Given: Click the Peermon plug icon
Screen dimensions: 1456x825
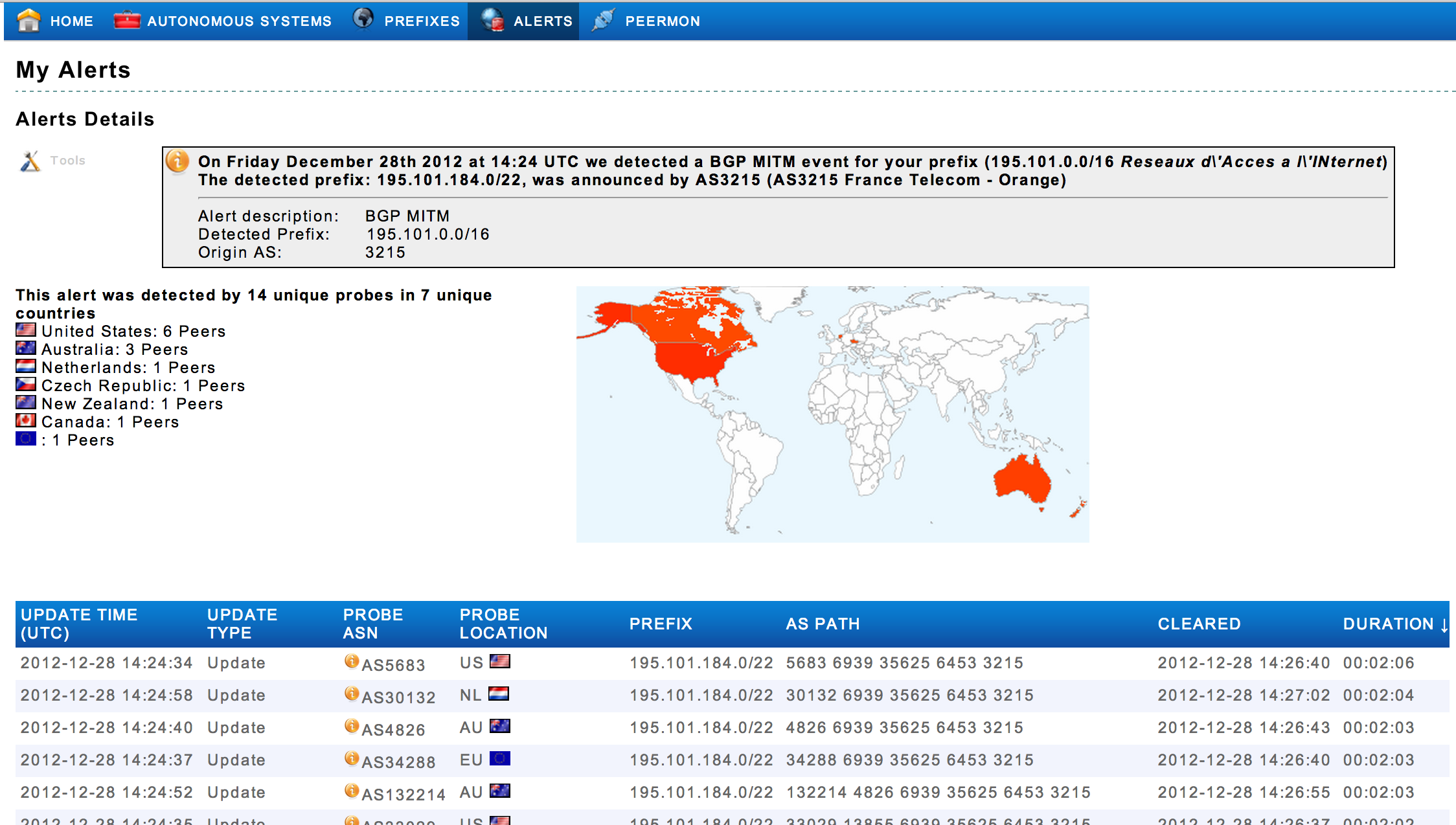Looking at the screenshot, I should pos(603,20).
